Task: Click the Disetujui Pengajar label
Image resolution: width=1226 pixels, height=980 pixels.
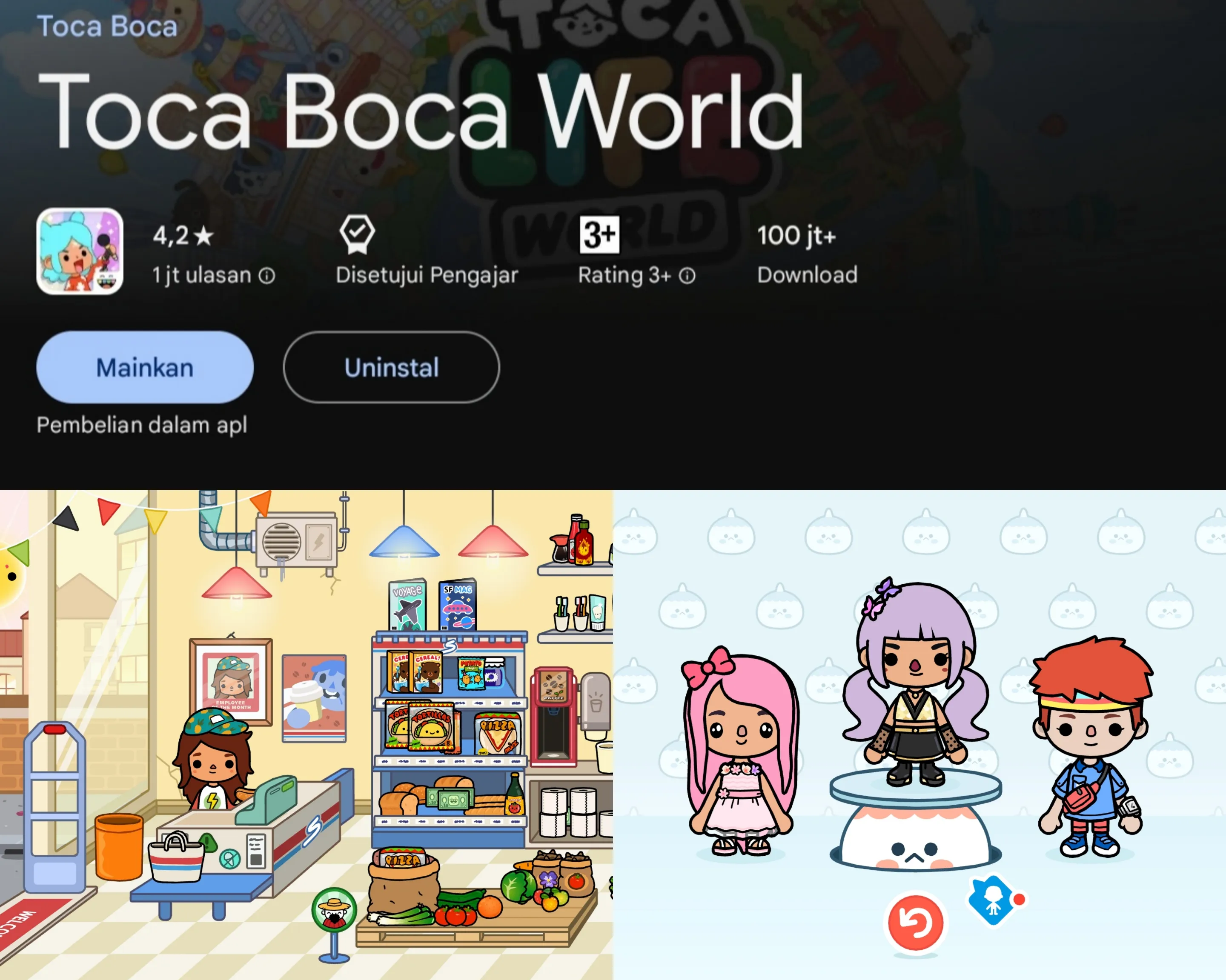Action: click(x=427, y=276)
